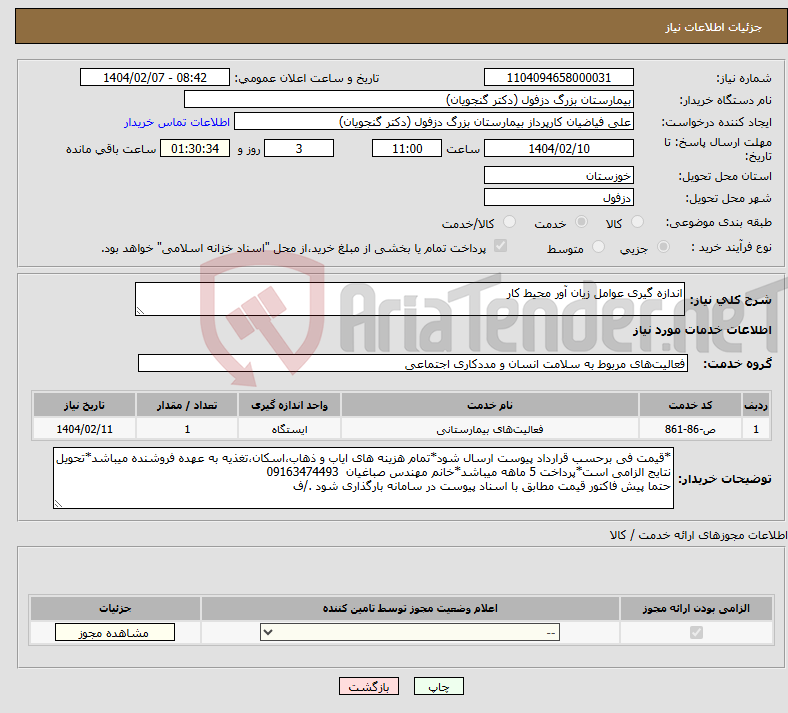Image resolution: width=788 pixels, height=713 pixels.
Task: Open the license status dropdown
Action: click(410, 632)
